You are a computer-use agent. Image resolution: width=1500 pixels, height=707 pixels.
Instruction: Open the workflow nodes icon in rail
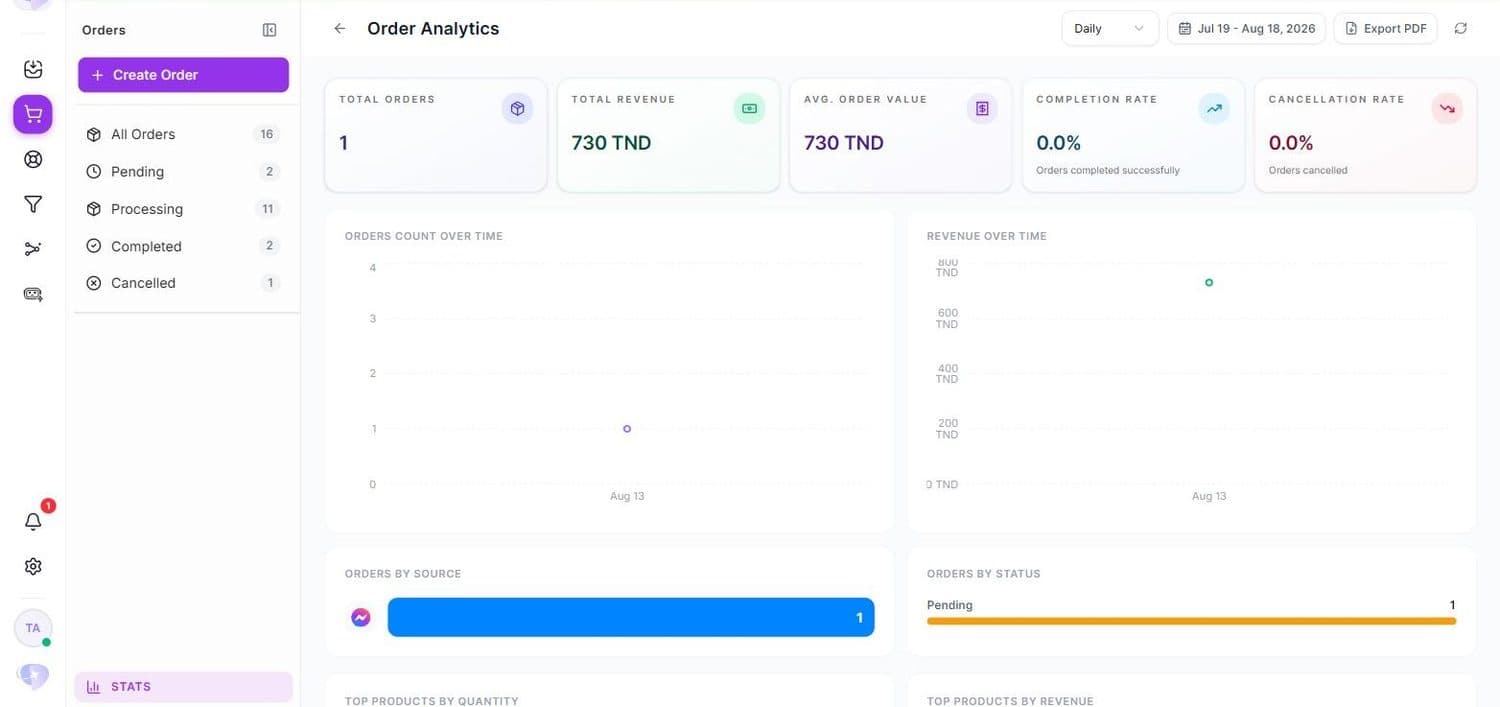[x=33, y=249]
